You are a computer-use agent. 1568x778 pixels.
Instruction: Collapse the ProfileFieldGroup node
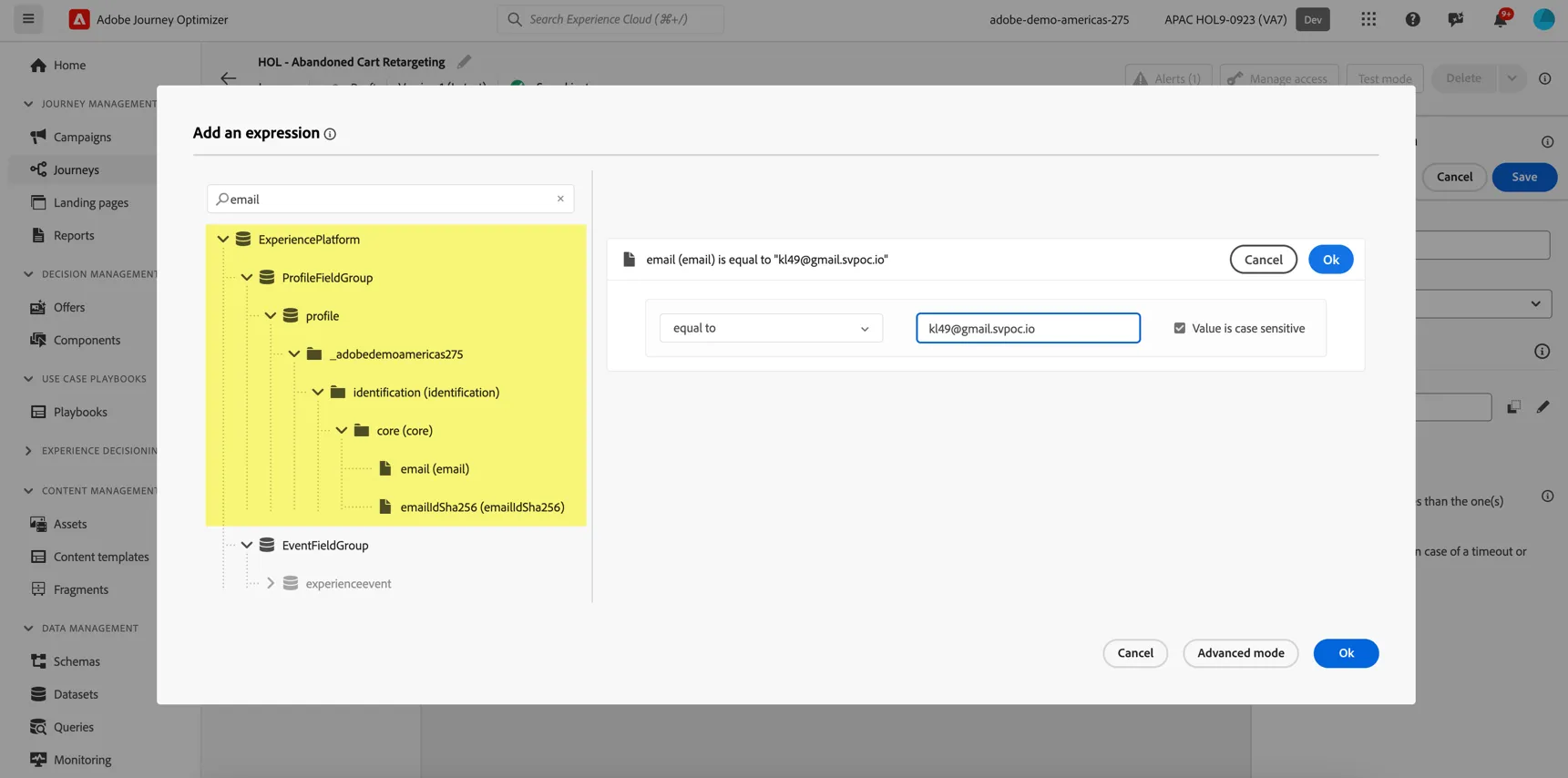247,278
